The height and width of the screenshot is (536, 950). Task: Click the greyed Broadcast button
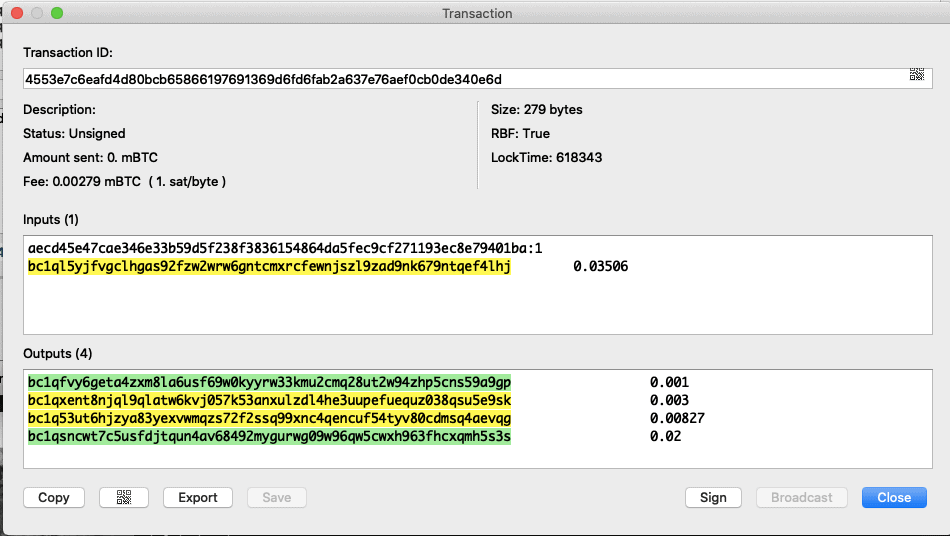[x=802, y=497]
